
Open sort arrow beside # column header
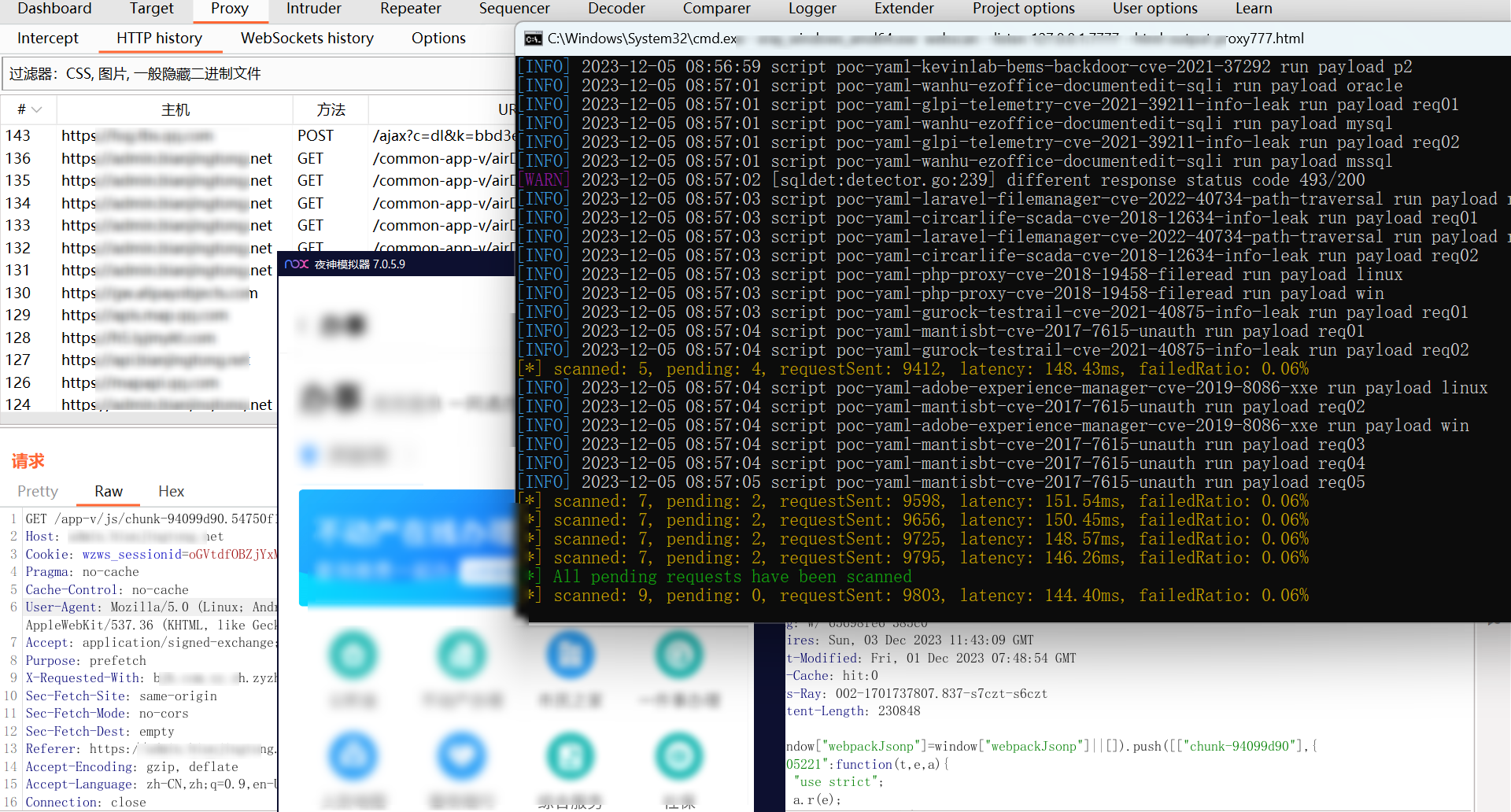tap(36, 110)
